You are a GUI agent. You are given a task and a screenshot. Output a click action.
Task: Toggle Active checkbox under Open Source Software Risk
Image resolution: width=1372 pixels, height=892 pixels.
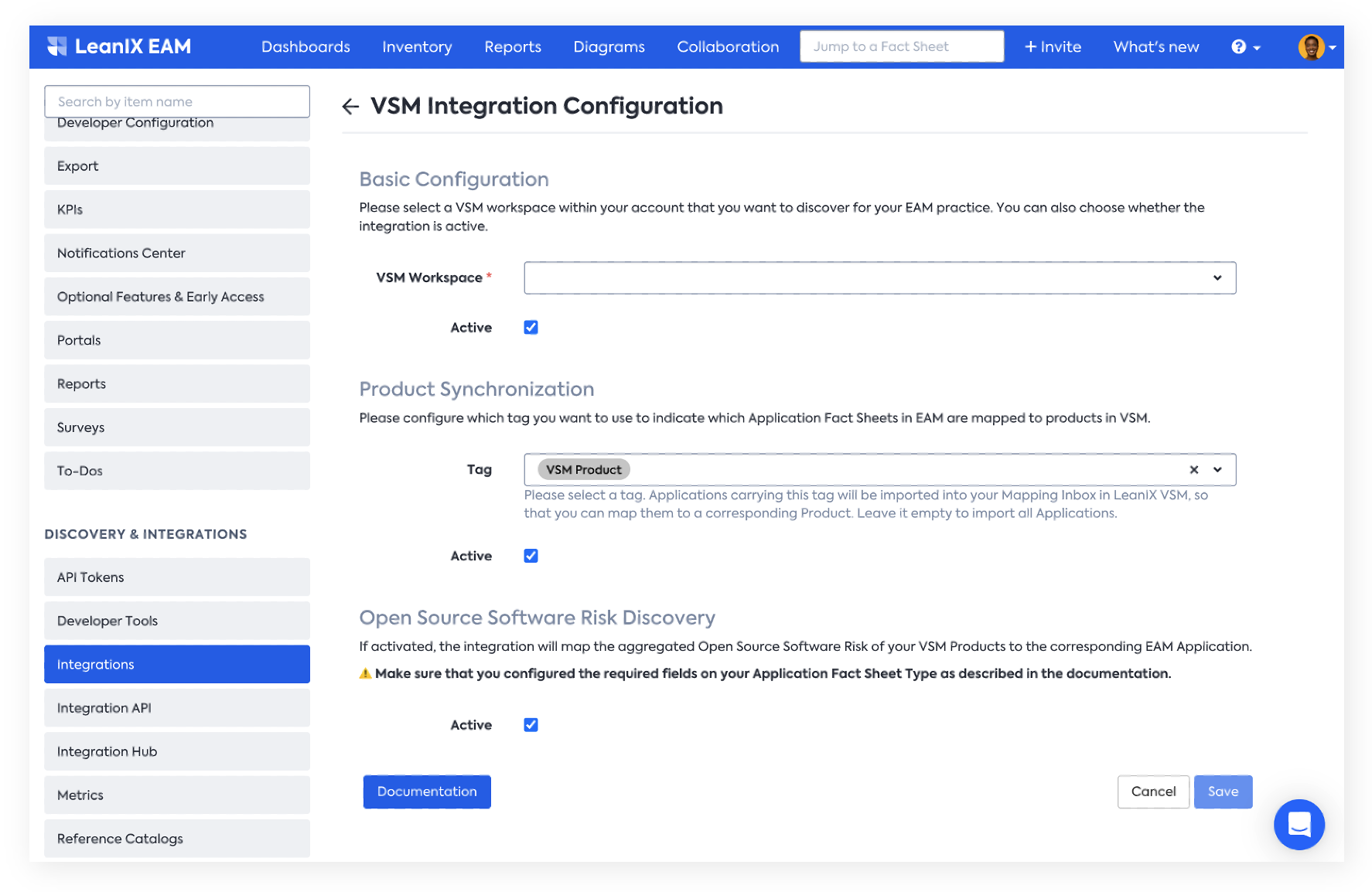[531, 724]
